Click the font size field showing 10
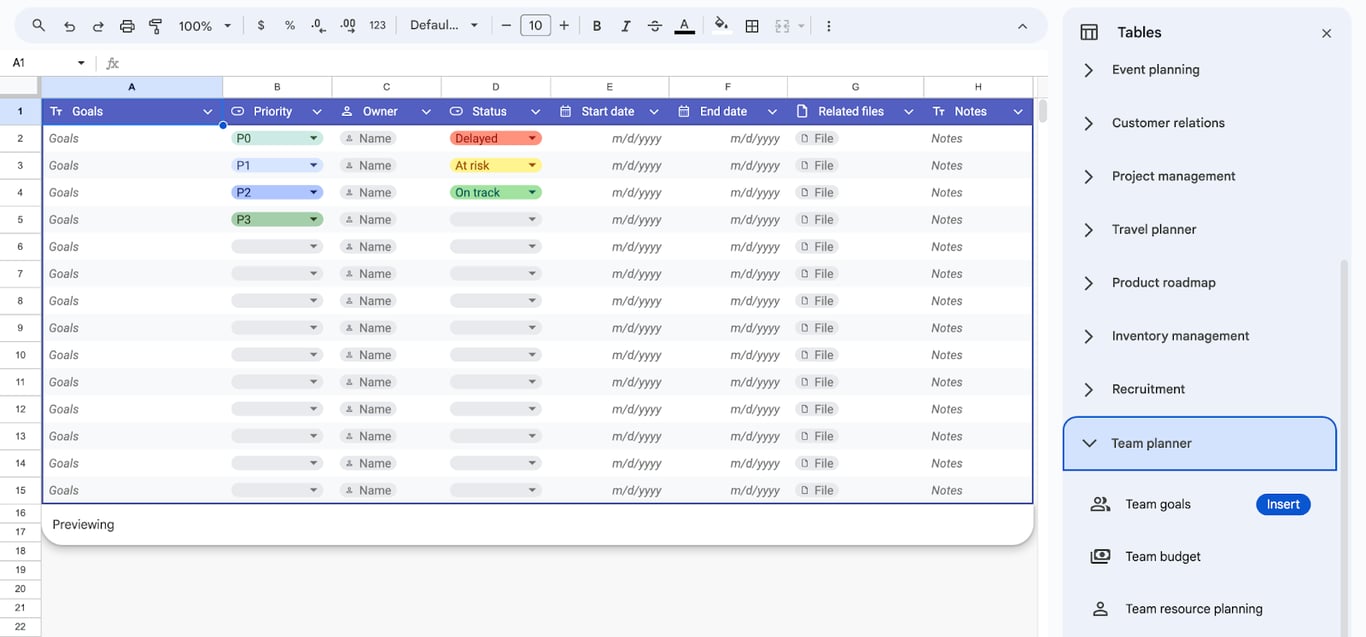Image resolution: width=1366 pixels, height=637 pixels. tap(535, 26)
